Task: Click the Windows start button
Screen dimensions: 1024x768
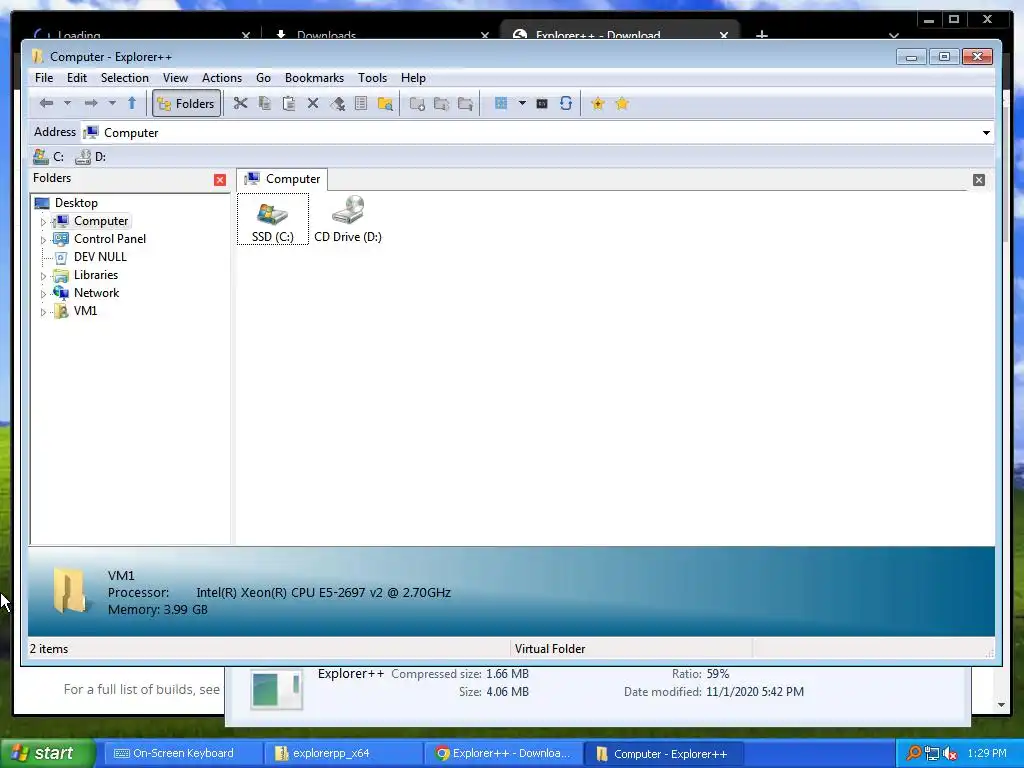Action: click(x=47, y=753)
